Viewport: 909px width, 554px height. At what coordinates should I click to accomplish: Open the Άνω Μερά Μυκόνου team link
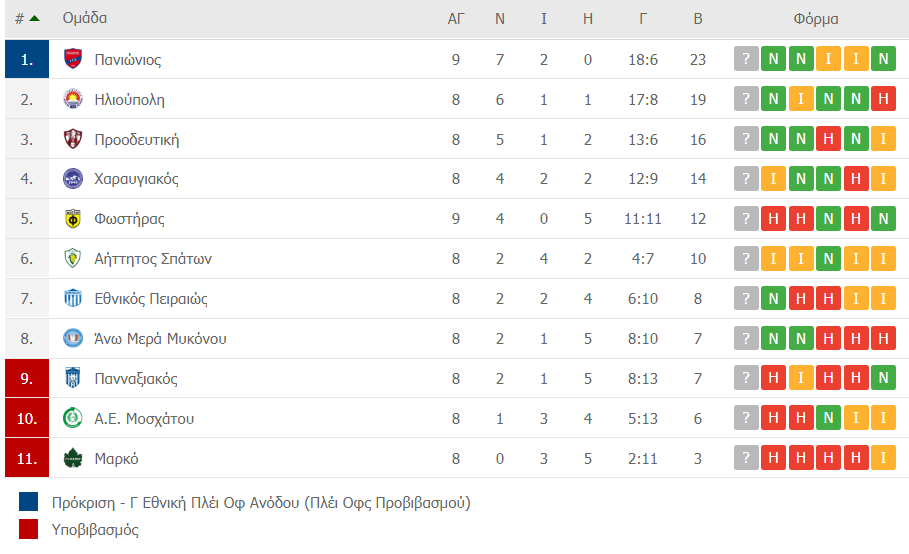(x=160, y=338)
